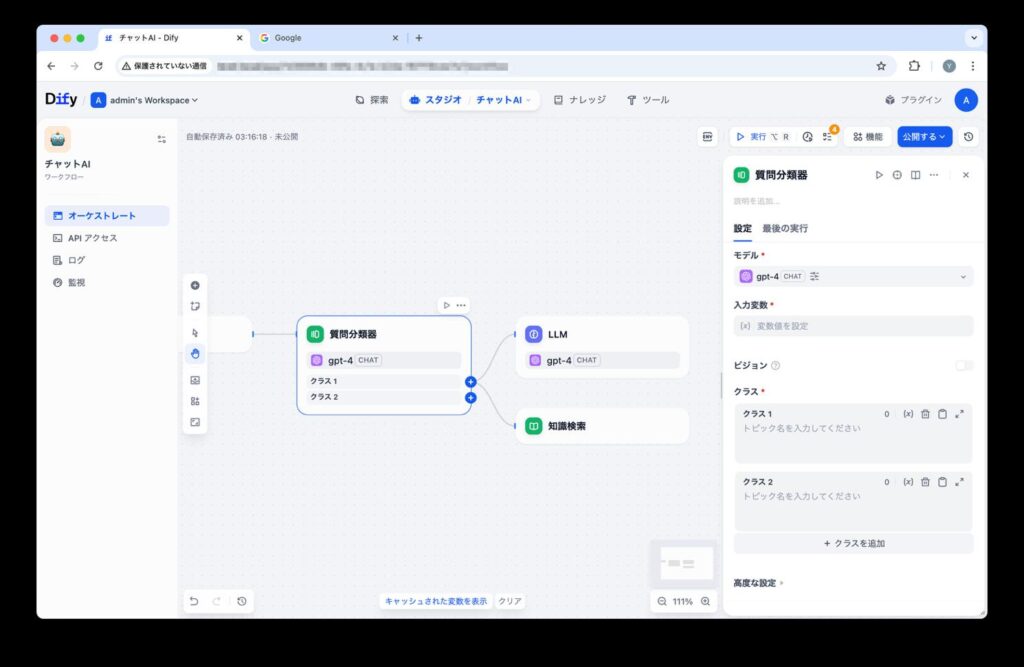Select the Pointer mode tool on canvas

195,333
